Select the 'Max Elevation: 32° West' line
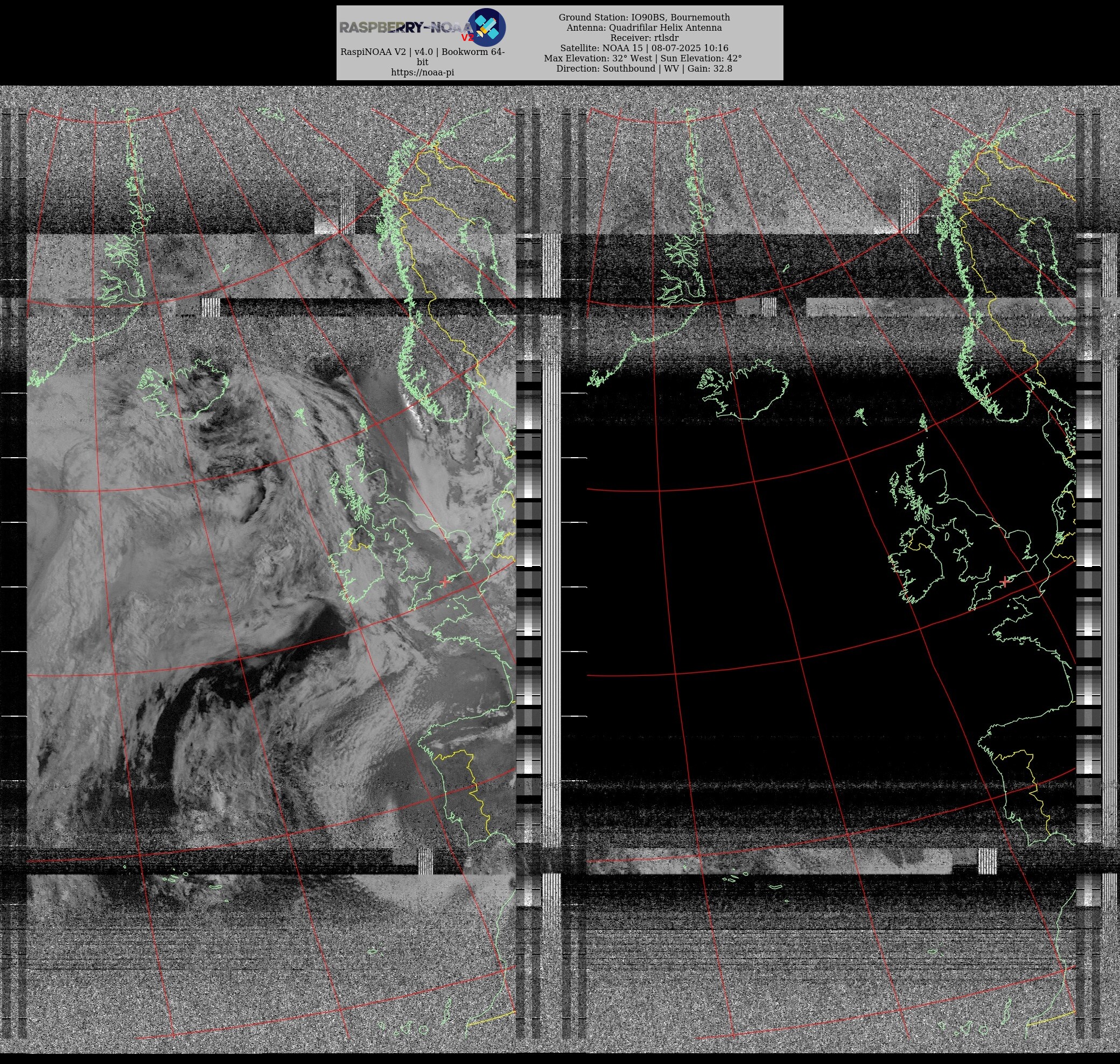 click(x=643, y=58)
